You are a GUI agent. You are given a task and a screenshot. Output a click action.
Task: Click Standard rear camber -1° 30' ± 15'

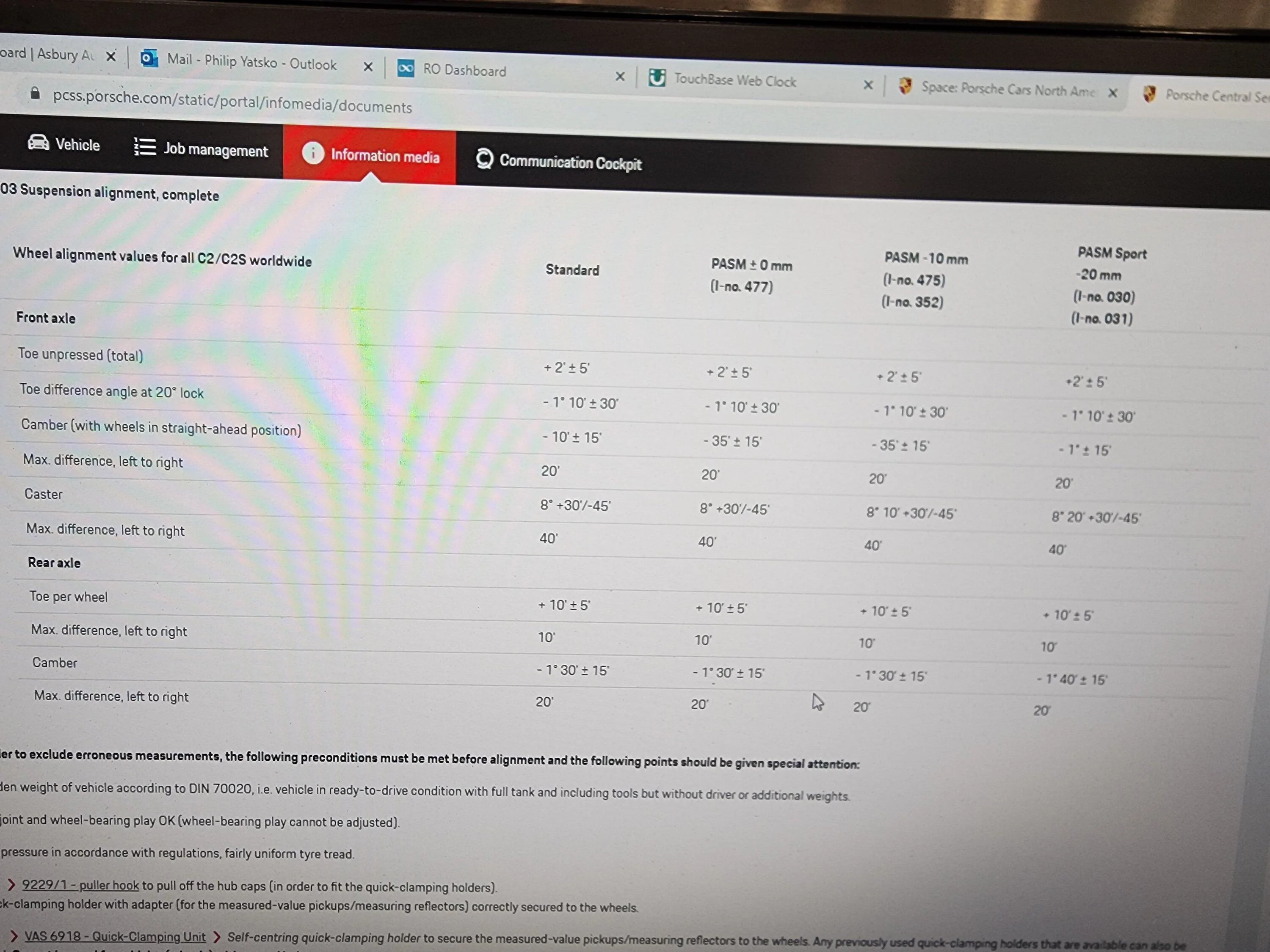pos(573,670)
